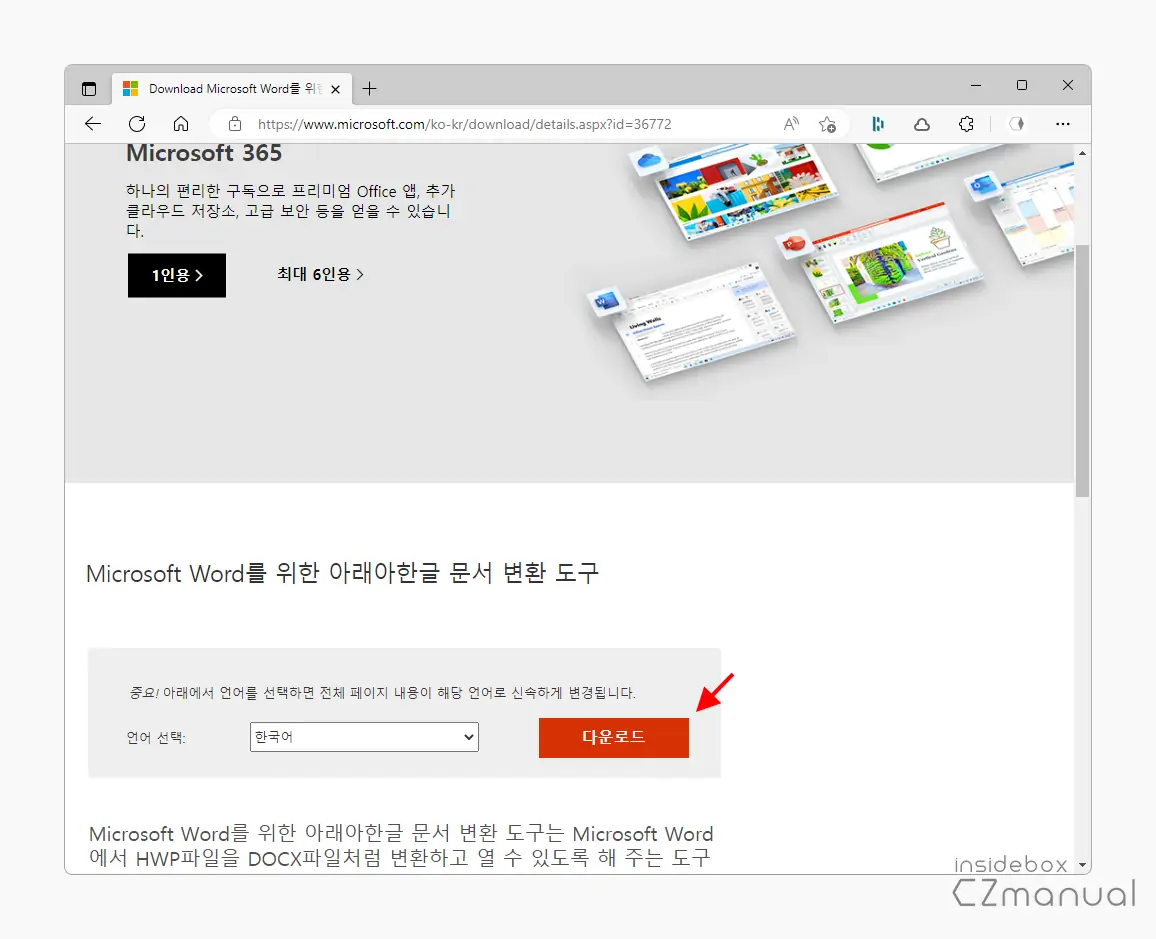Click the vertical scrollbar thumb

pyautogui.click(x=1082, y=371)
